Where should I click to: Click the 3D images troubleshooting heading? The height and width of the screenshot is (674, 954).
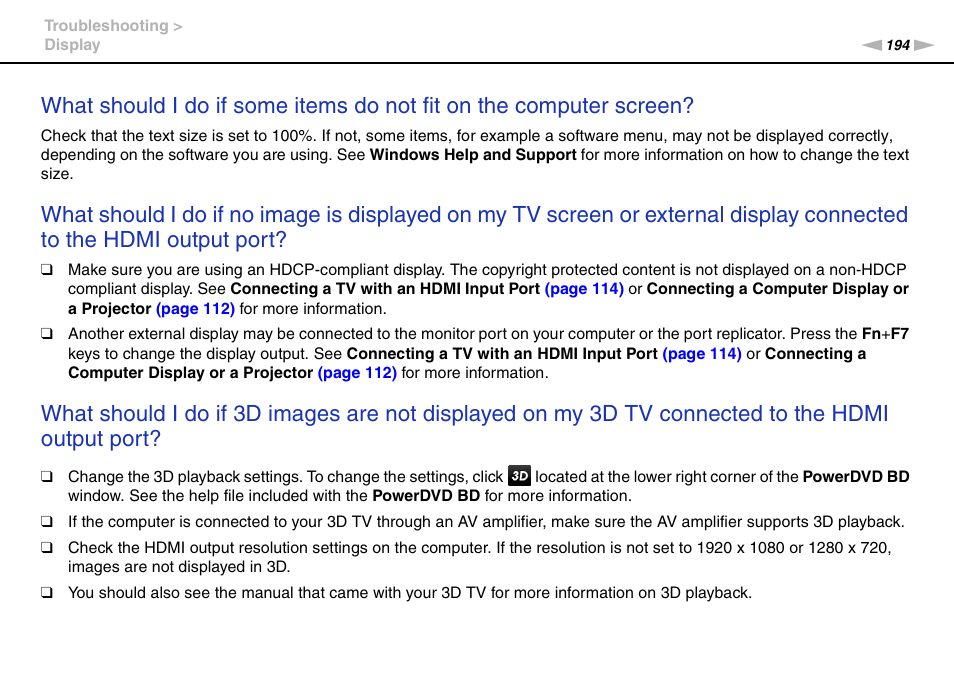[464, 426]
